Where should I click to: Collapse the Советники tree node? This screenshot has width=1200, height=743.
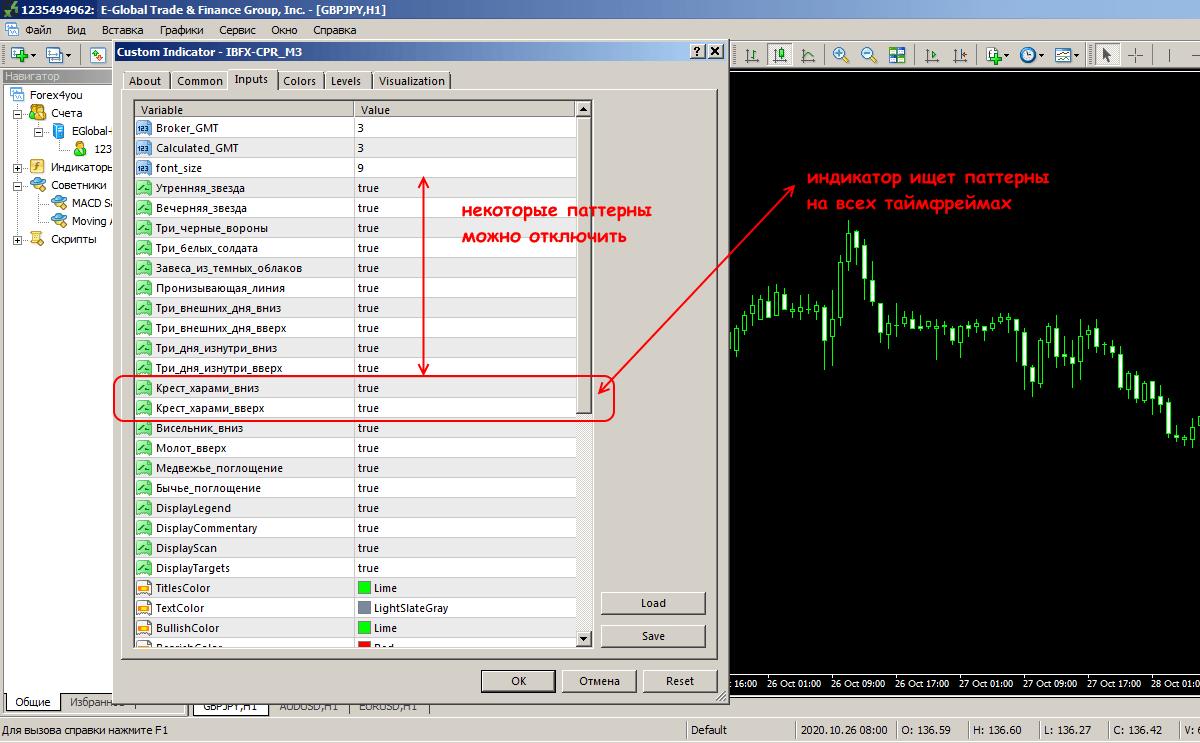(18, 185)
